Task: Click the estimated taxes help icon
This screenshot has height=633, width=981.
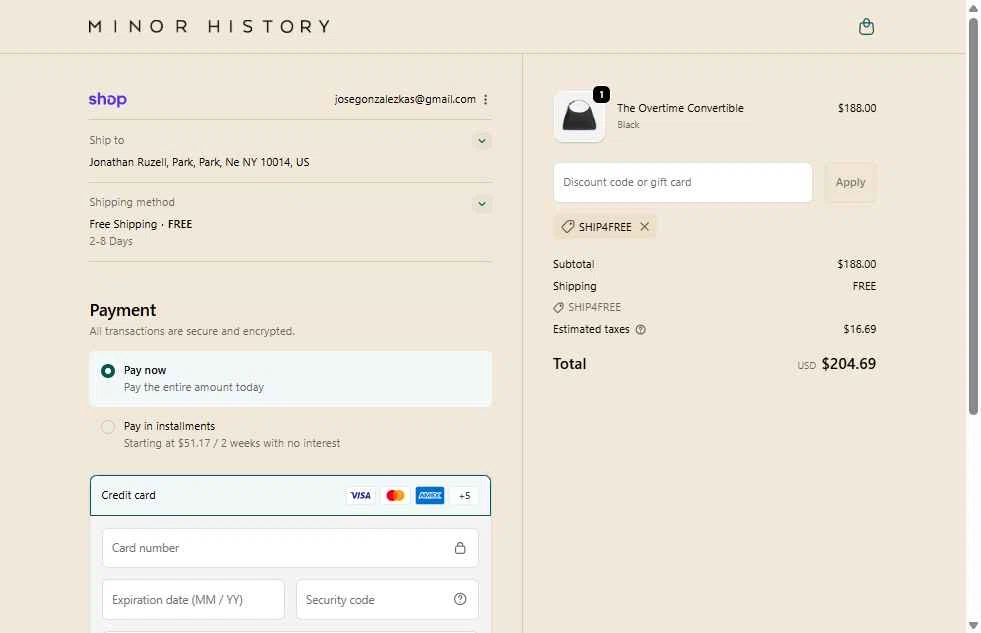Action: coord(641,330)
